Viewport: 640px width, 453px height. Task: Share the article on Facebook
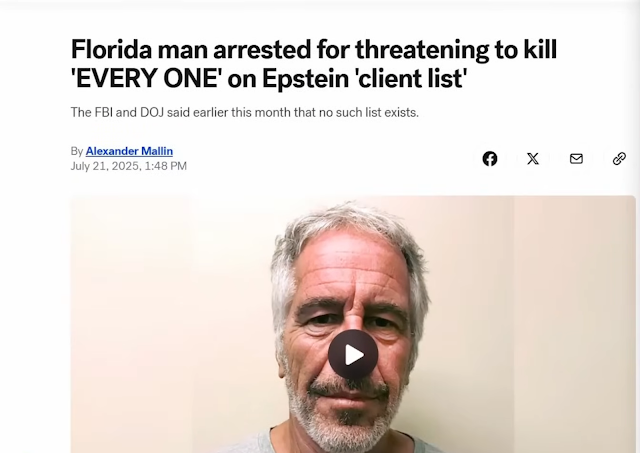pos(490,158)
